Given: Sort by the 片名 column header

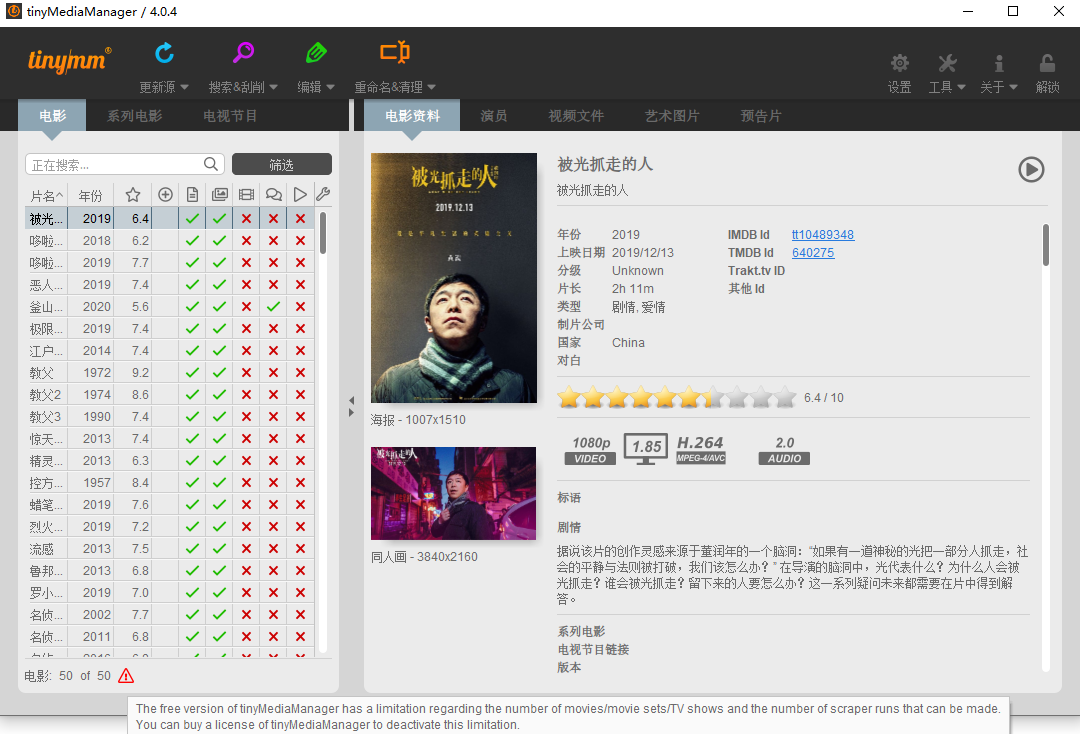Looking at the screenshot, I should pyautogui.click(x=46, y=196).
